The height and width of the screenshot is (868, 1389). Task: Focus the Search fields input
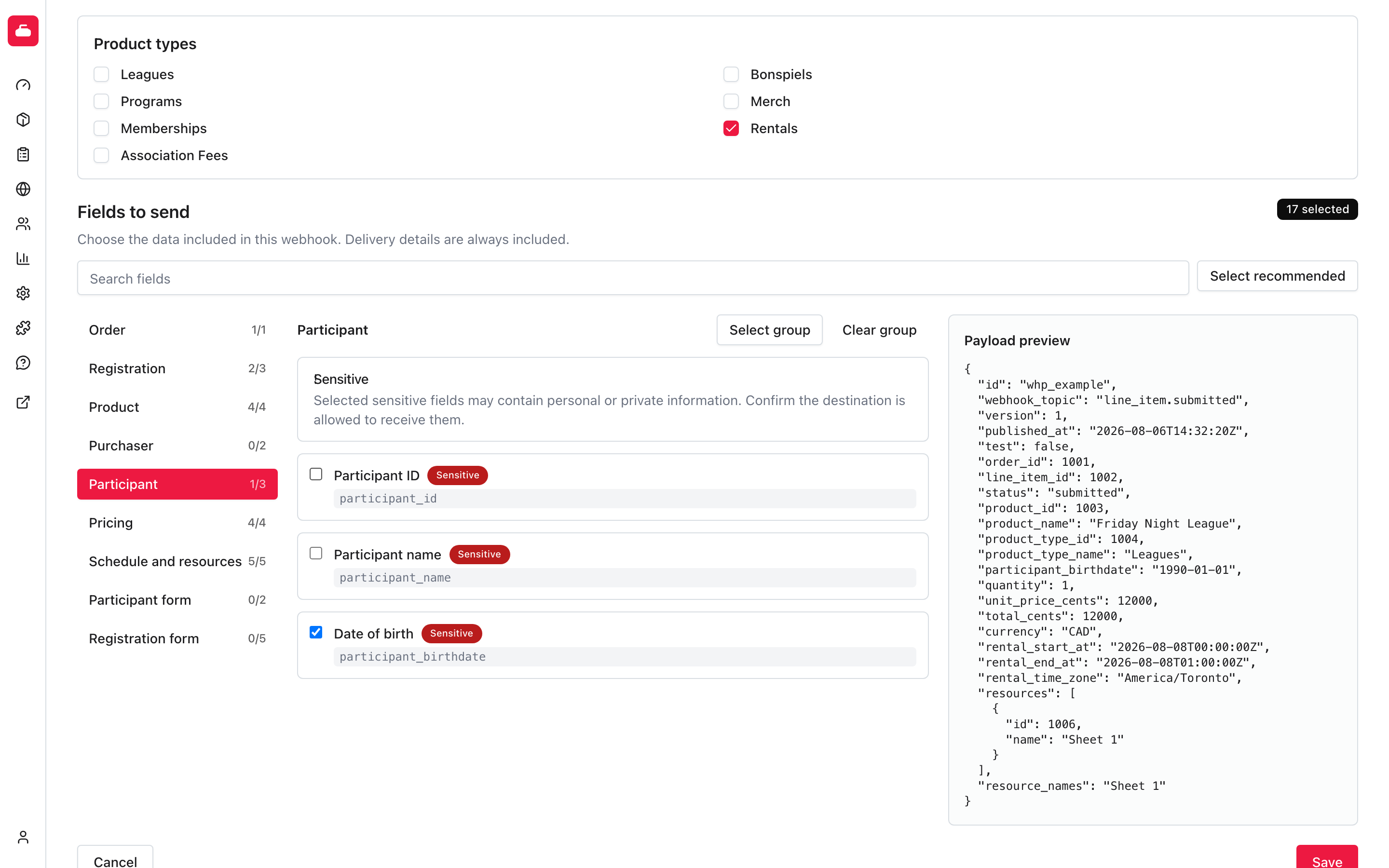point(632,278)
